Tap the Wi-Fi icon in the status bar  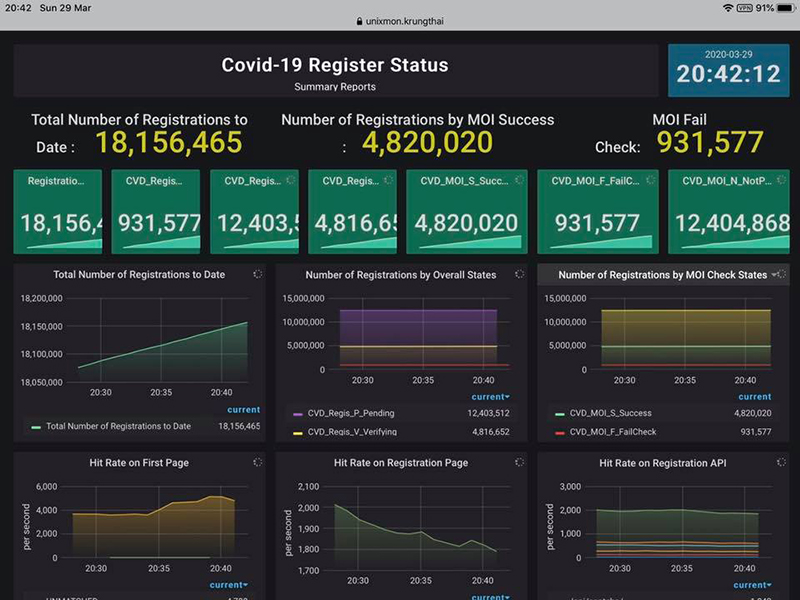[727, 8]
